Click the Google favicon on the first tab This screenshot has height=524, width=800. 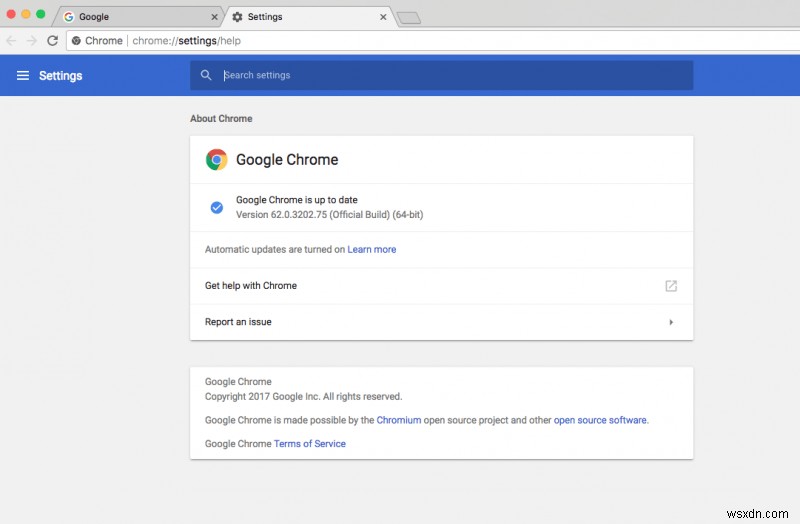click(x=68, y=17)
